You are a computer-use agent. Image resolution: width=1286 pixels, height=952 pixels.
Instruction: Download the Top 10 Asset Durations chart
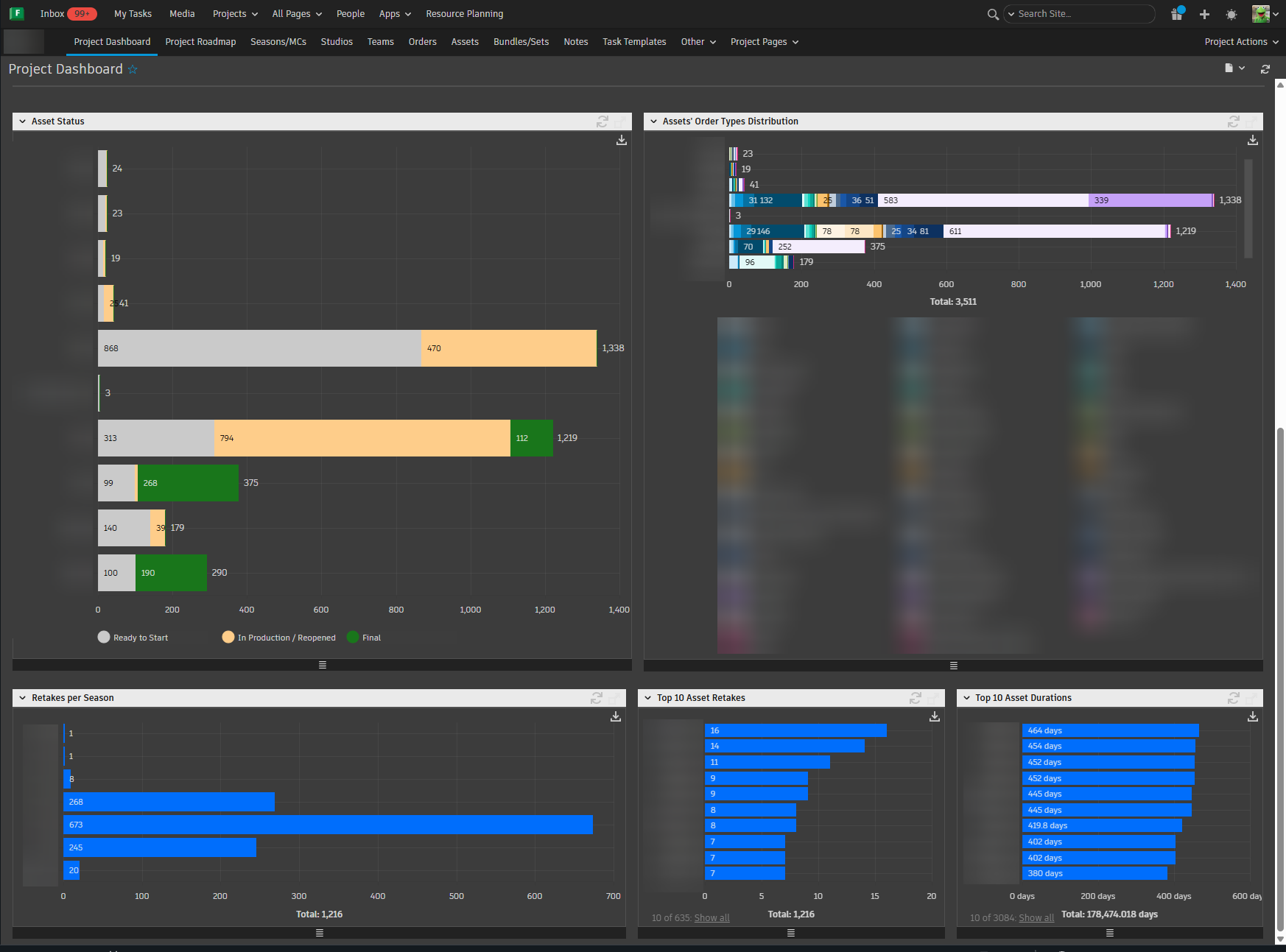point(1252,716)
